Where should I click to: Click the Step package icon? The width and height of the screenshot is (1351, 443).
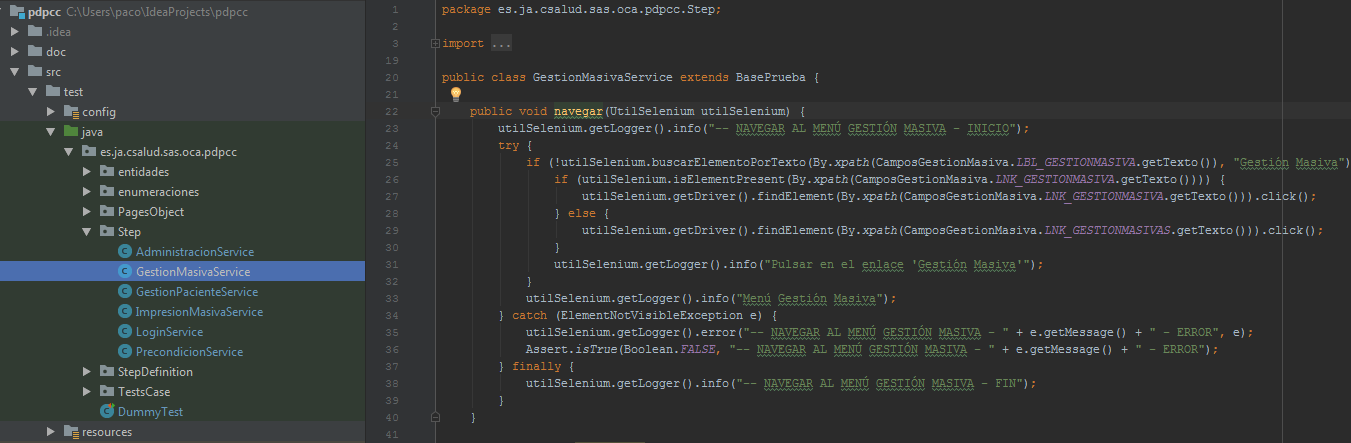coord(107,232)
